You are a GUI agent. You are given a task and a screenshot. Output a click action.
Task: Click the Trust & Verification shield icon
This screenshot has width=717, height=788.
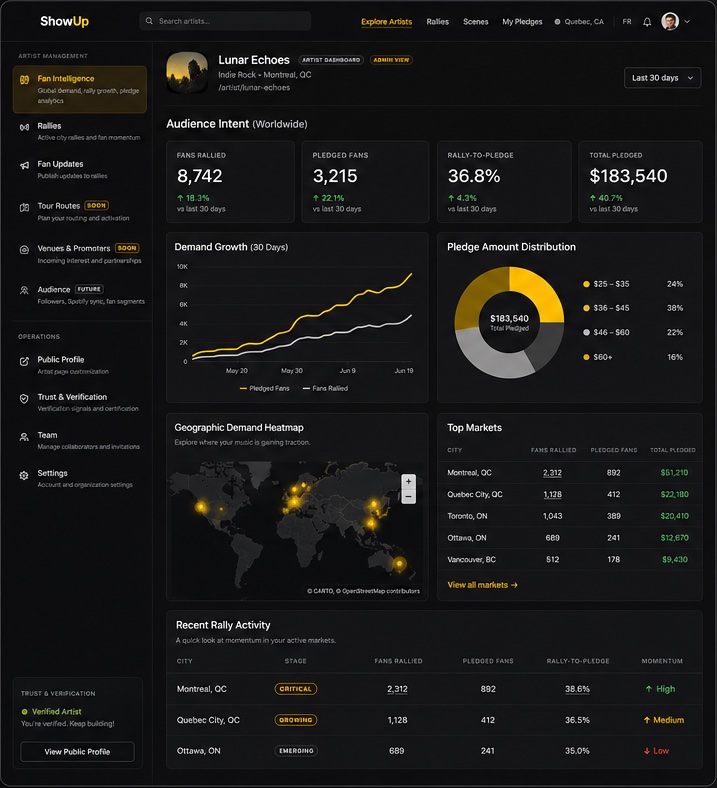[24, 399]
